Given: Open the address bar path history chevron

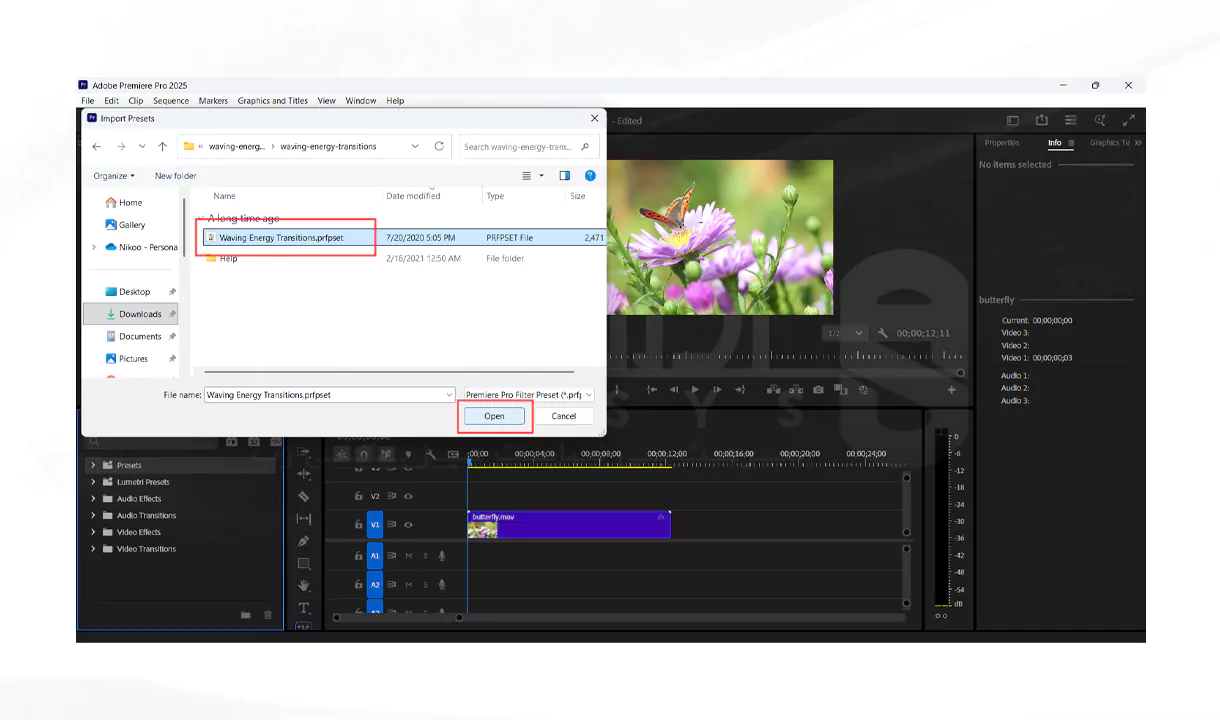Looking at the screenshot, I should tap(415, 146).
